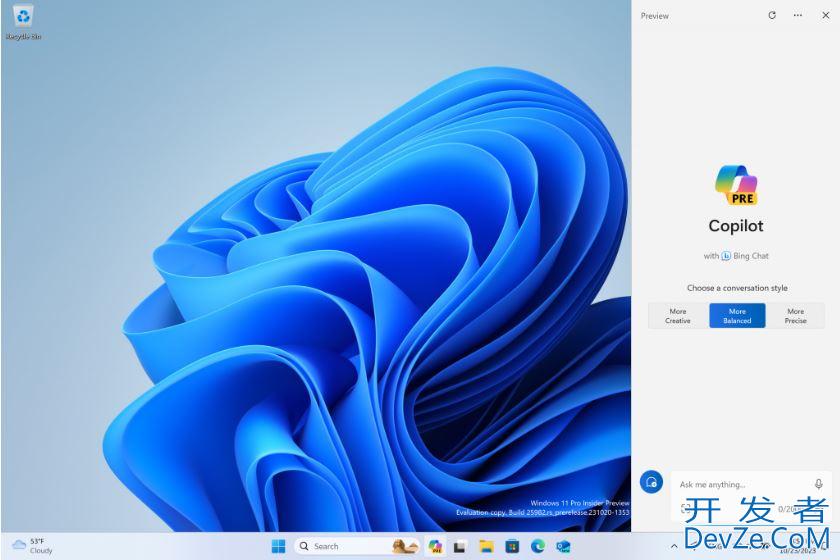Click the New topic chat button
Screen dimensions: 840x560
click(x=651, y=481)
